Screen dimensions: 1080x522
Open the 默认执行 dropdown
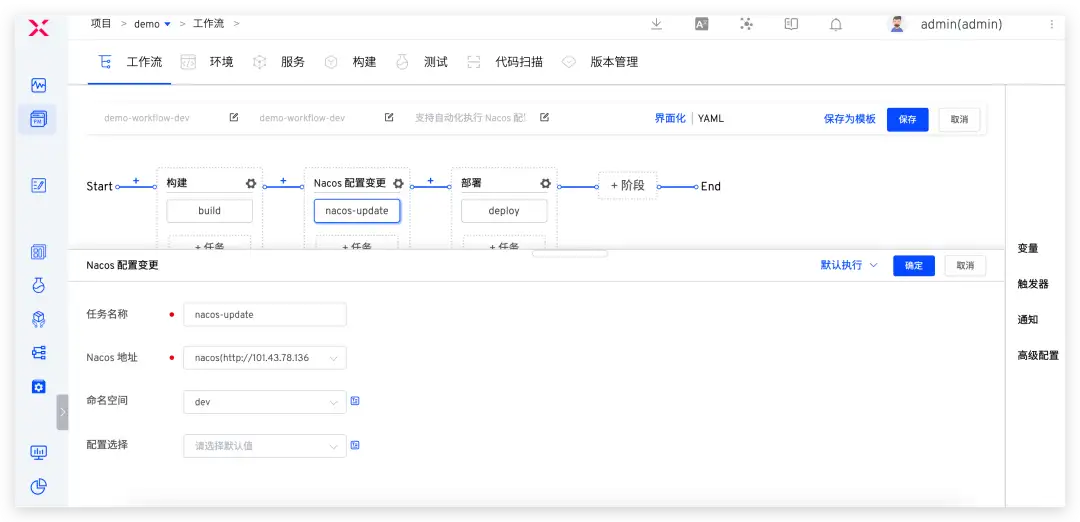pyautogui.click(x=849, y=265)
